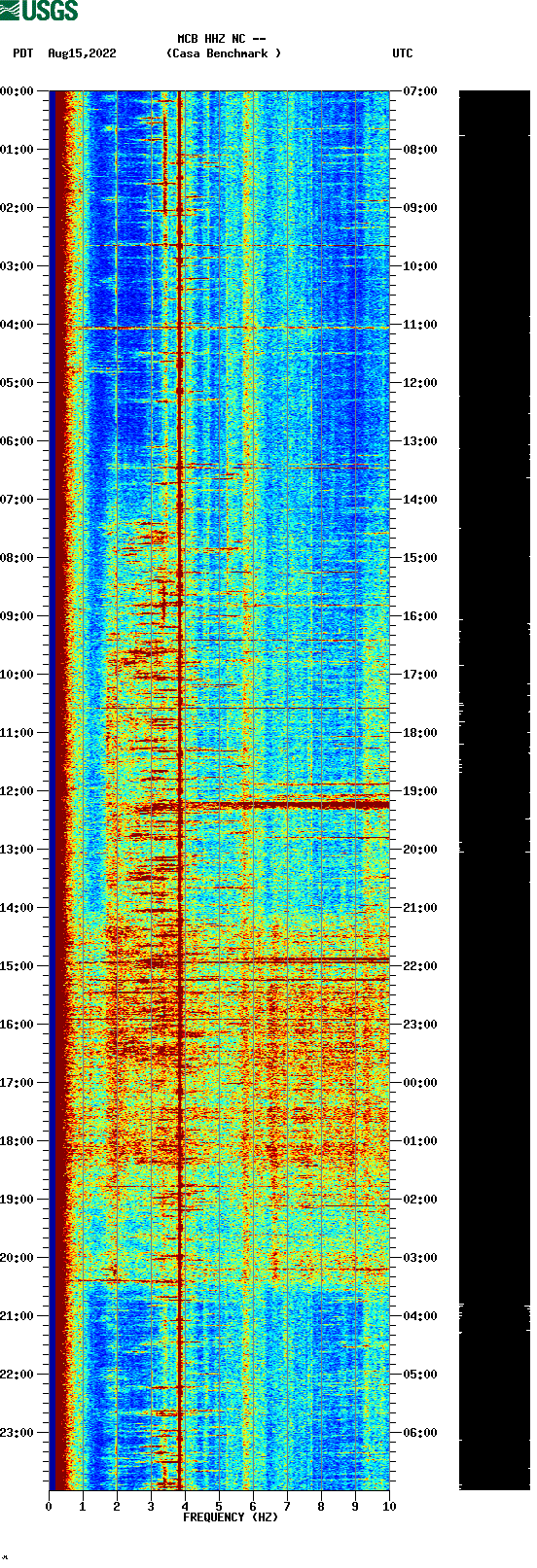
Task: Click the '16:00' UTC time label
Action: click(x=420, y=616)
